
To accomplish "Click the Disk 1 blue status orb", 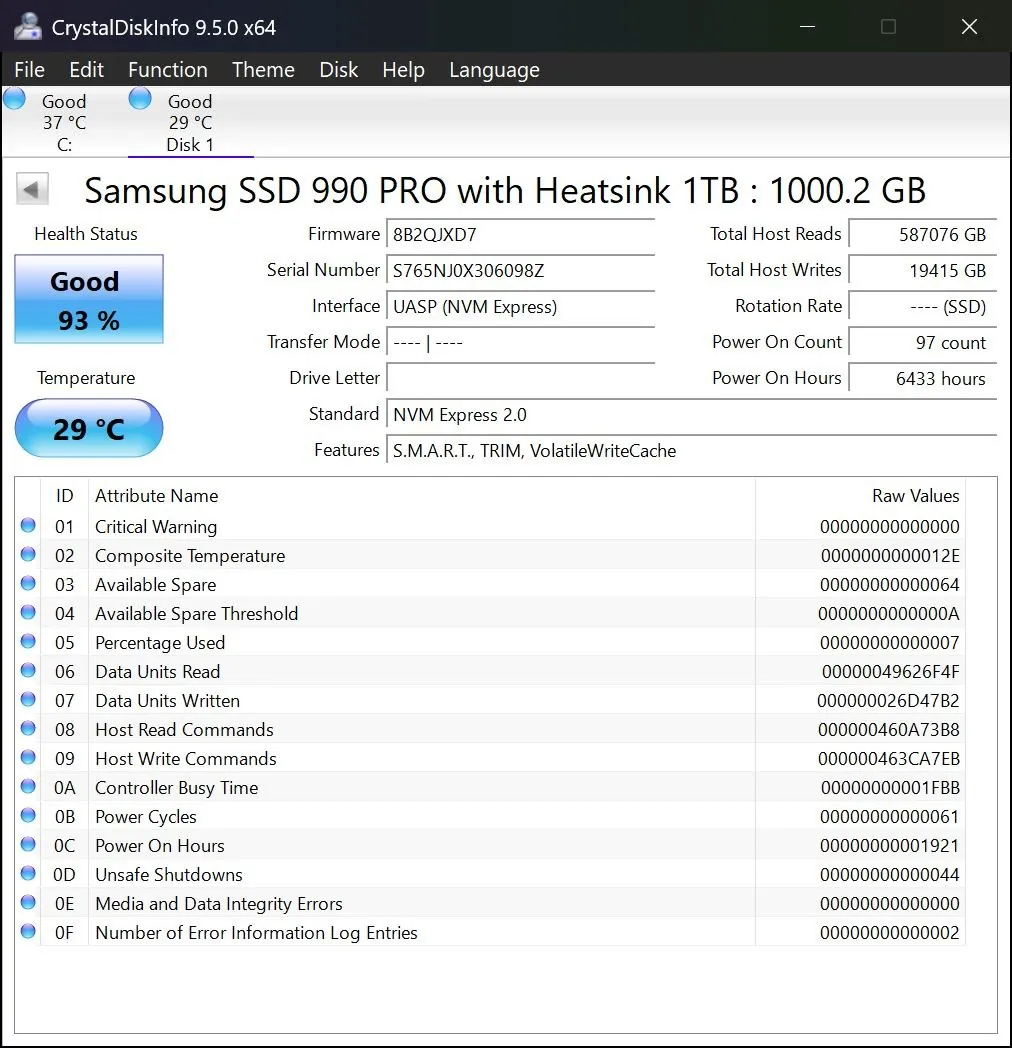I will click(140, 99).
